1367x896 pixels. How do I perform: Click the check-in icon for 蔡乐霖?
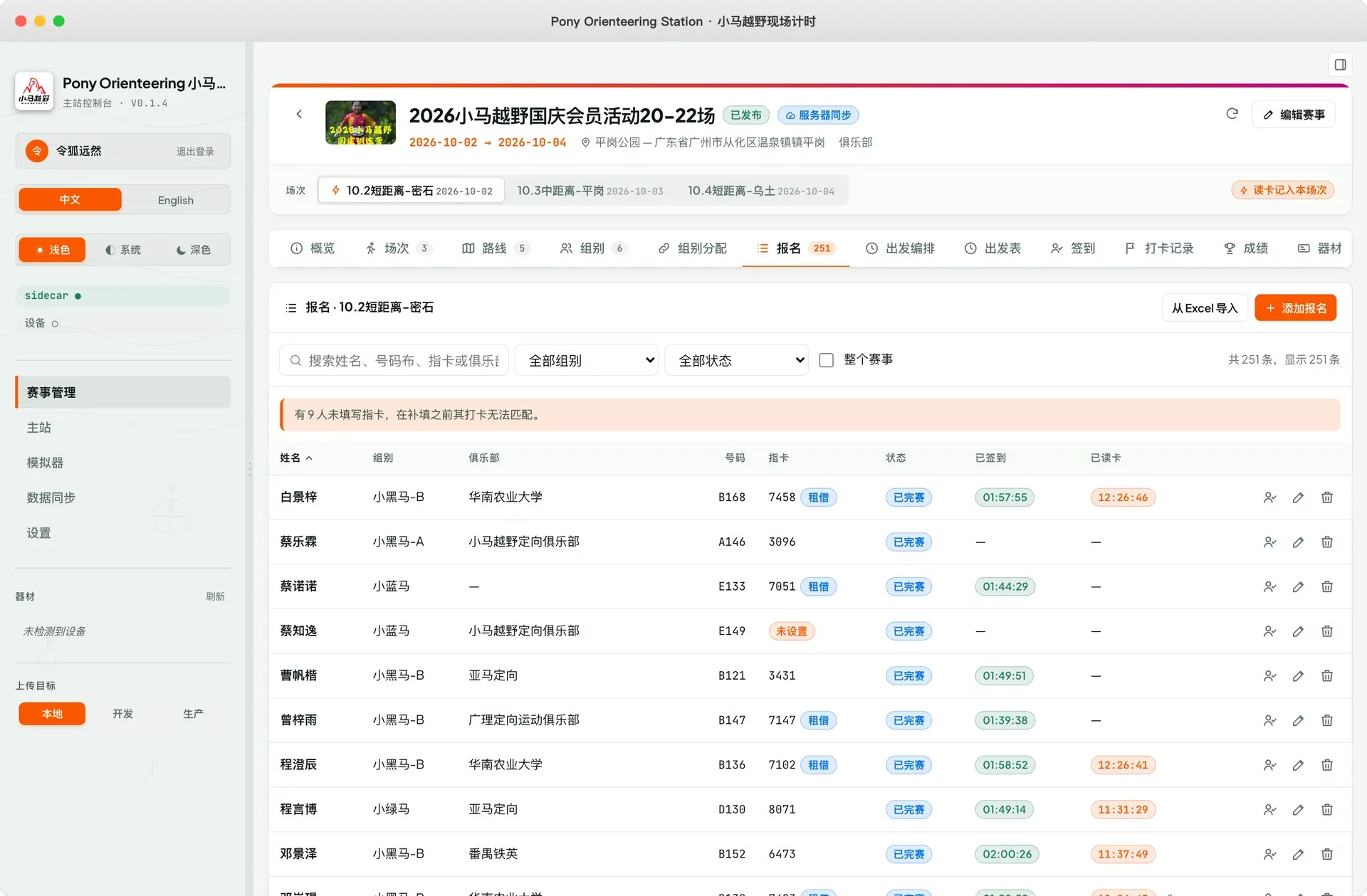tap(1269, 542)
